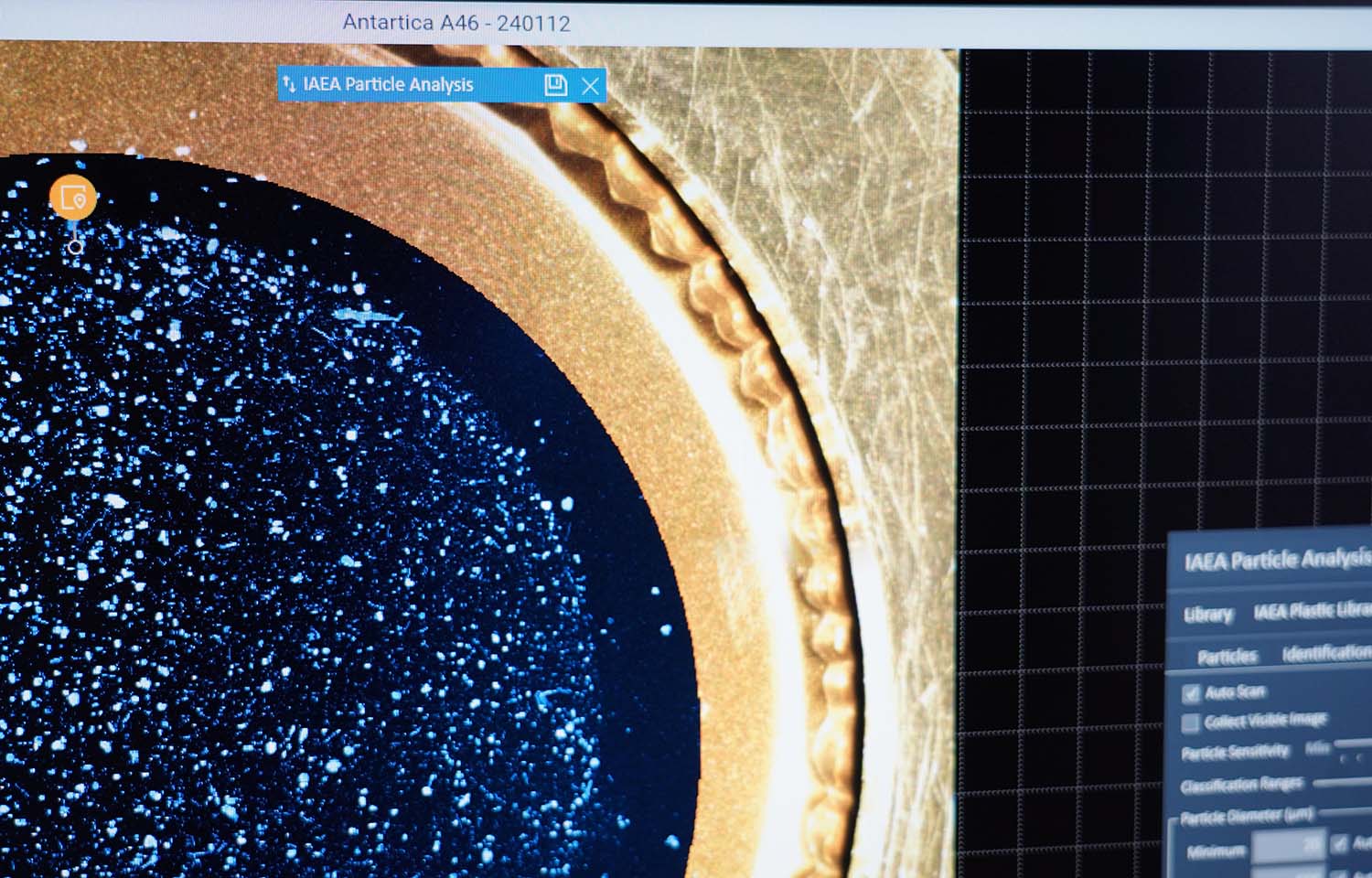Click the save icon on IAEA Particle Analysis bar
The width and height of the screenshot is (1372, 878).
click(555, 85)
